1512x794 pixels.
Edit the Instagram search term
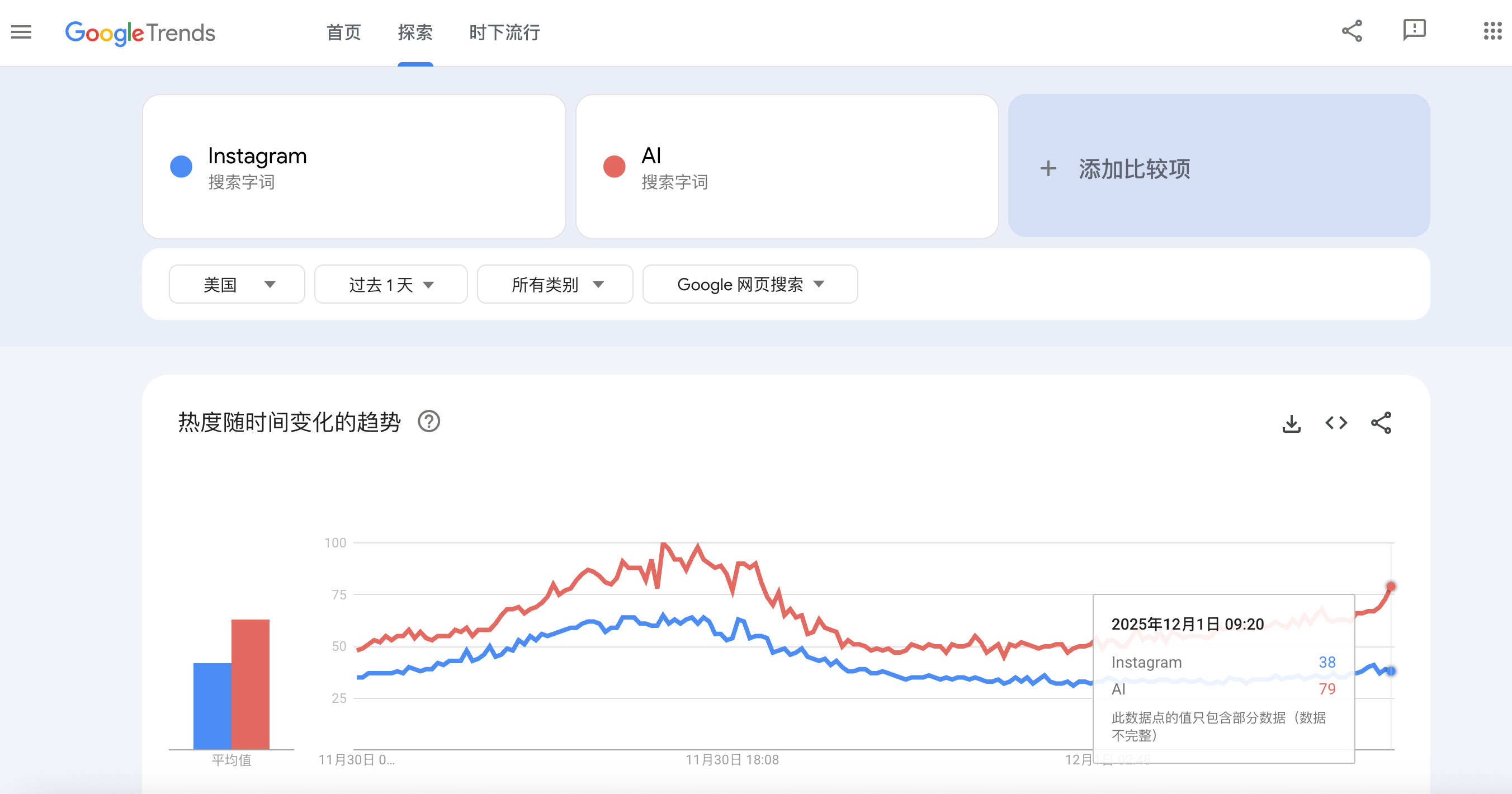[x=354, y=167]
